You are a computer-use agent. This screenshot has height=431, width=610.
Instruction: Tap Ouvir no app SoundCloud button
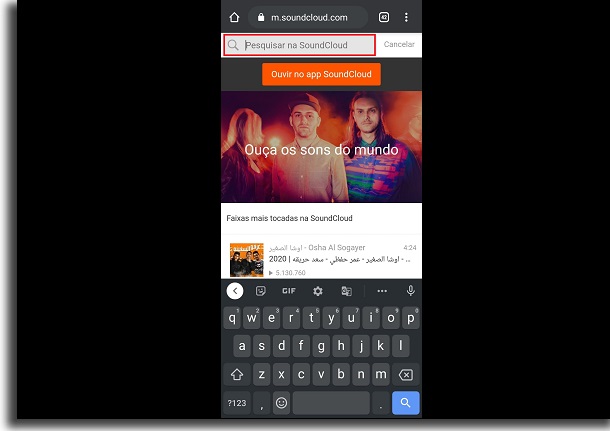pos(321,74)
